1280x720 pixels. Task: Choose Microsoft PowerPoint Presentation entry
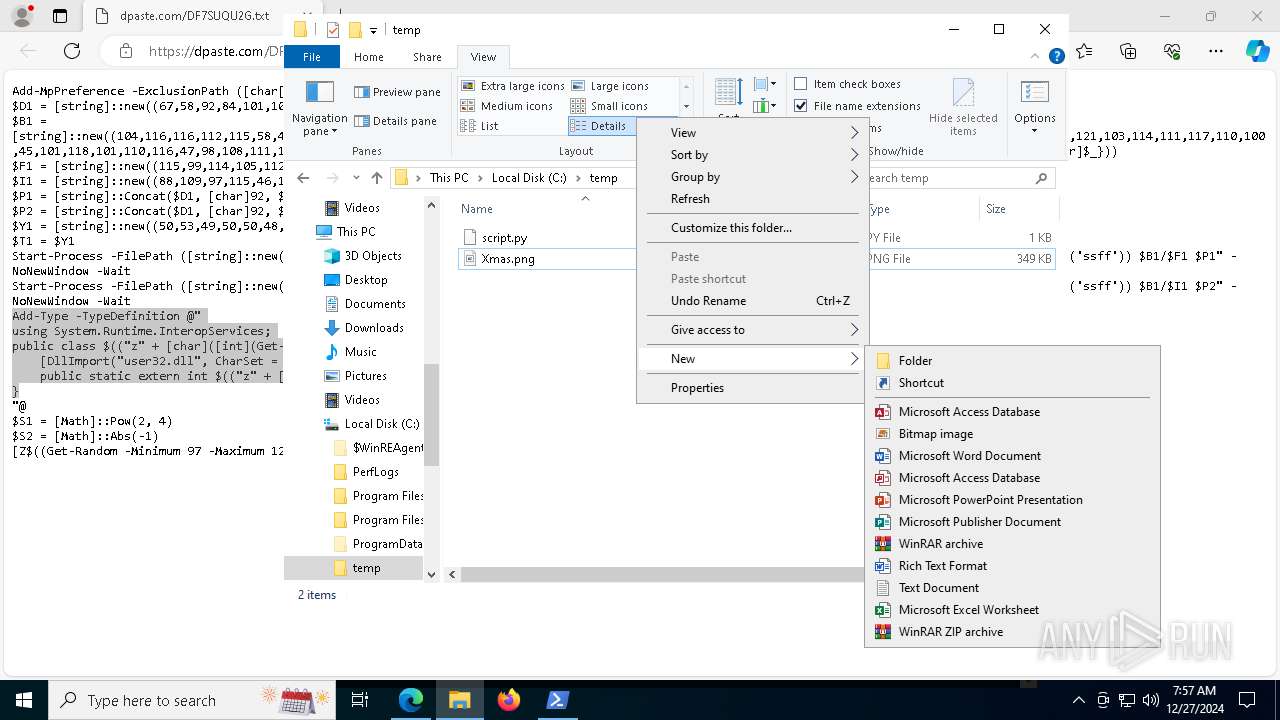tap(1012, 500)
